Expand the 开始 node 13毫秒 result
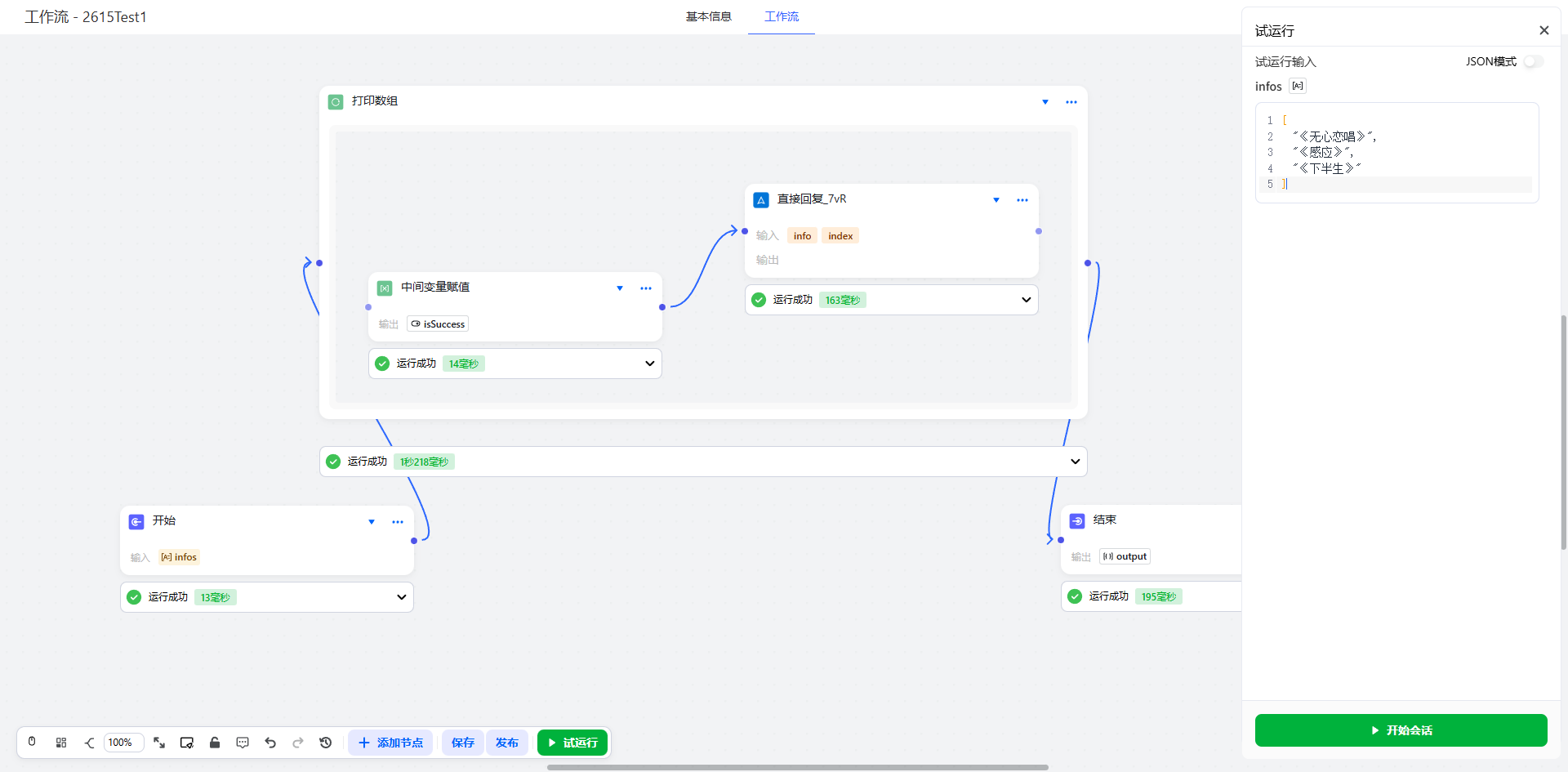This screenshot has width=1568, height=772. click(401, 597)
